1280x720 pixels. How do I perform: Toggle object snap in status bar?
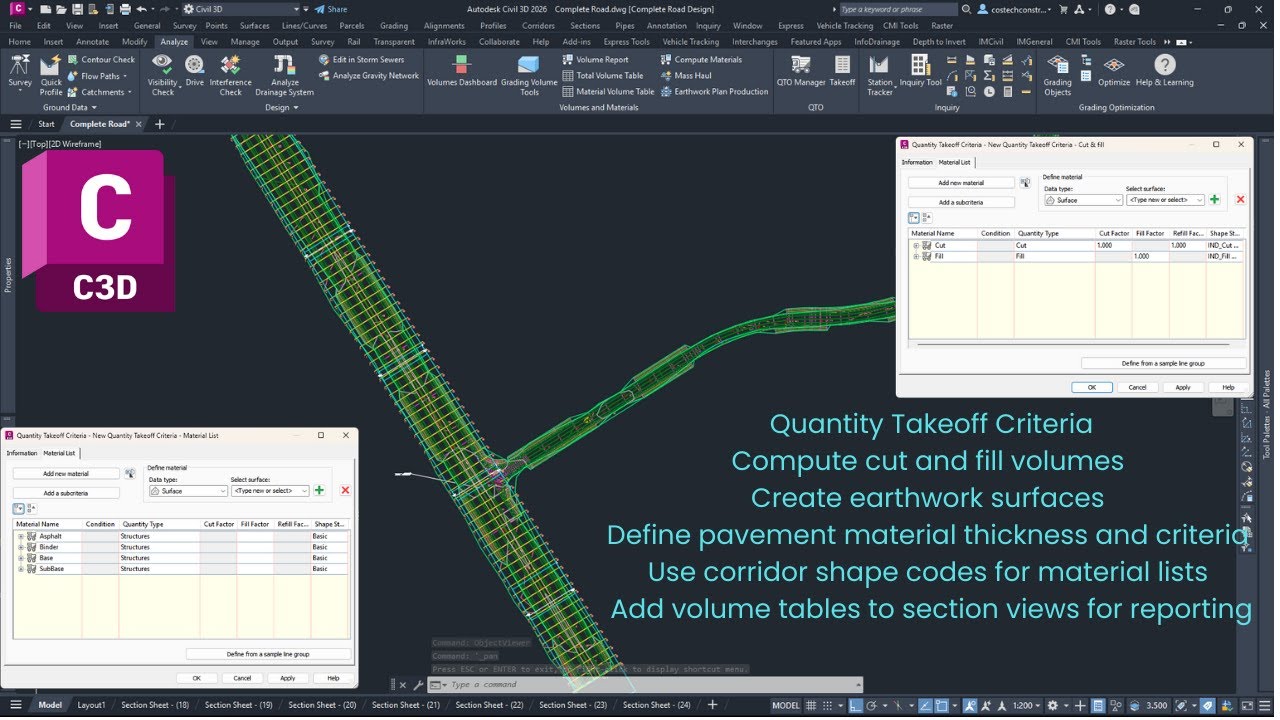pos(943,705)
